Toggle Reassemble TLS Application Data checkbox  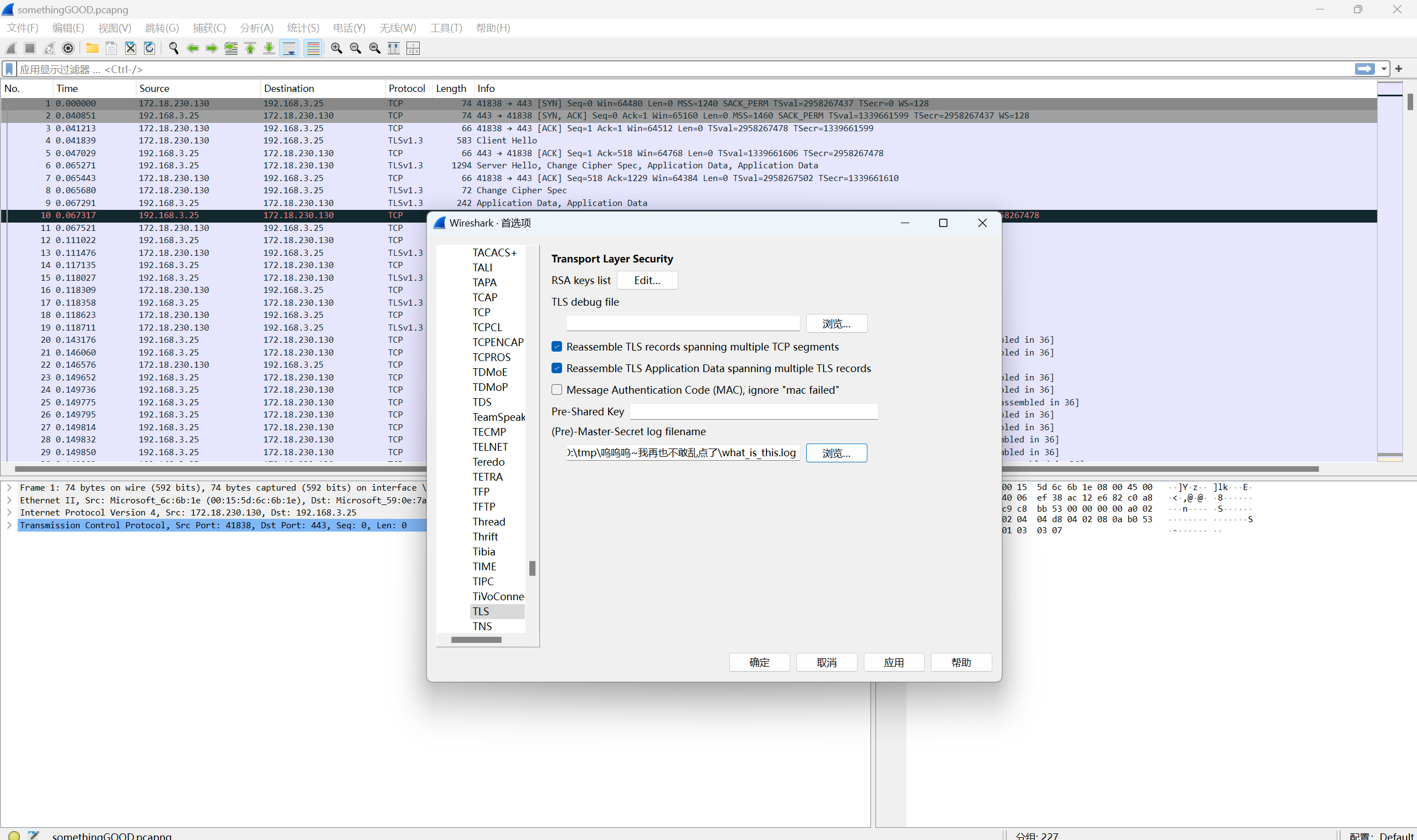click(x=557, y=368)
